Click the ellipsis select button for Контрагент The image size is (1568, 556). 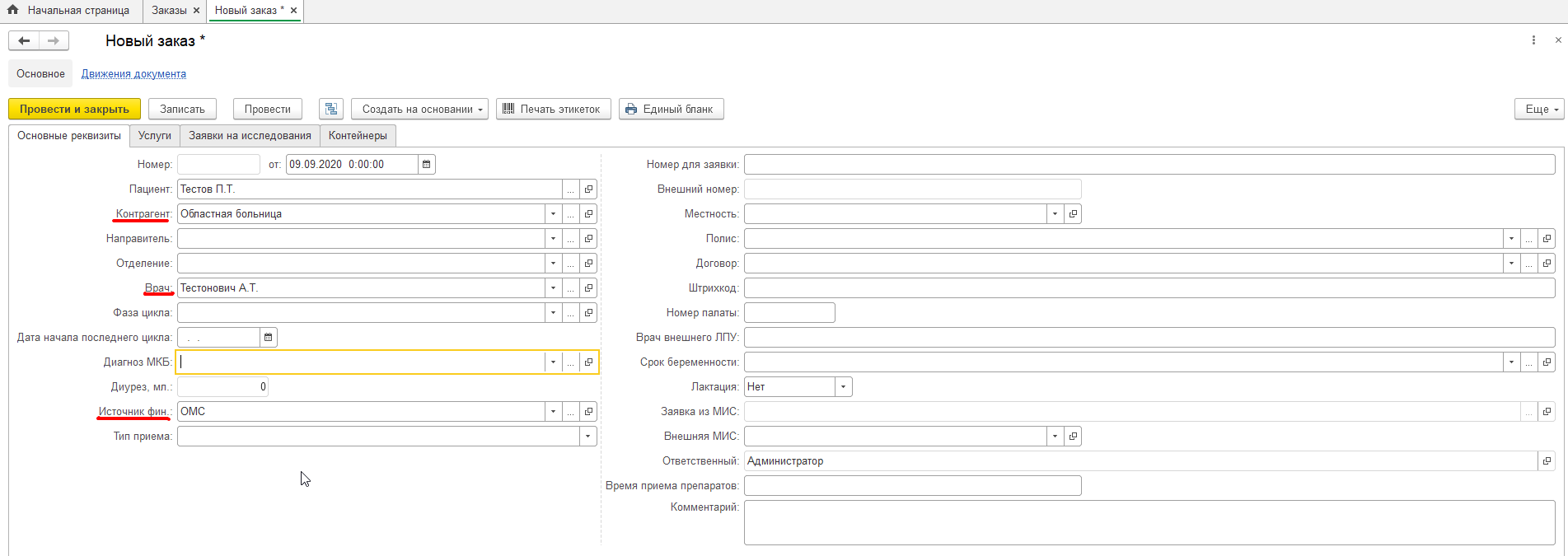570,214
